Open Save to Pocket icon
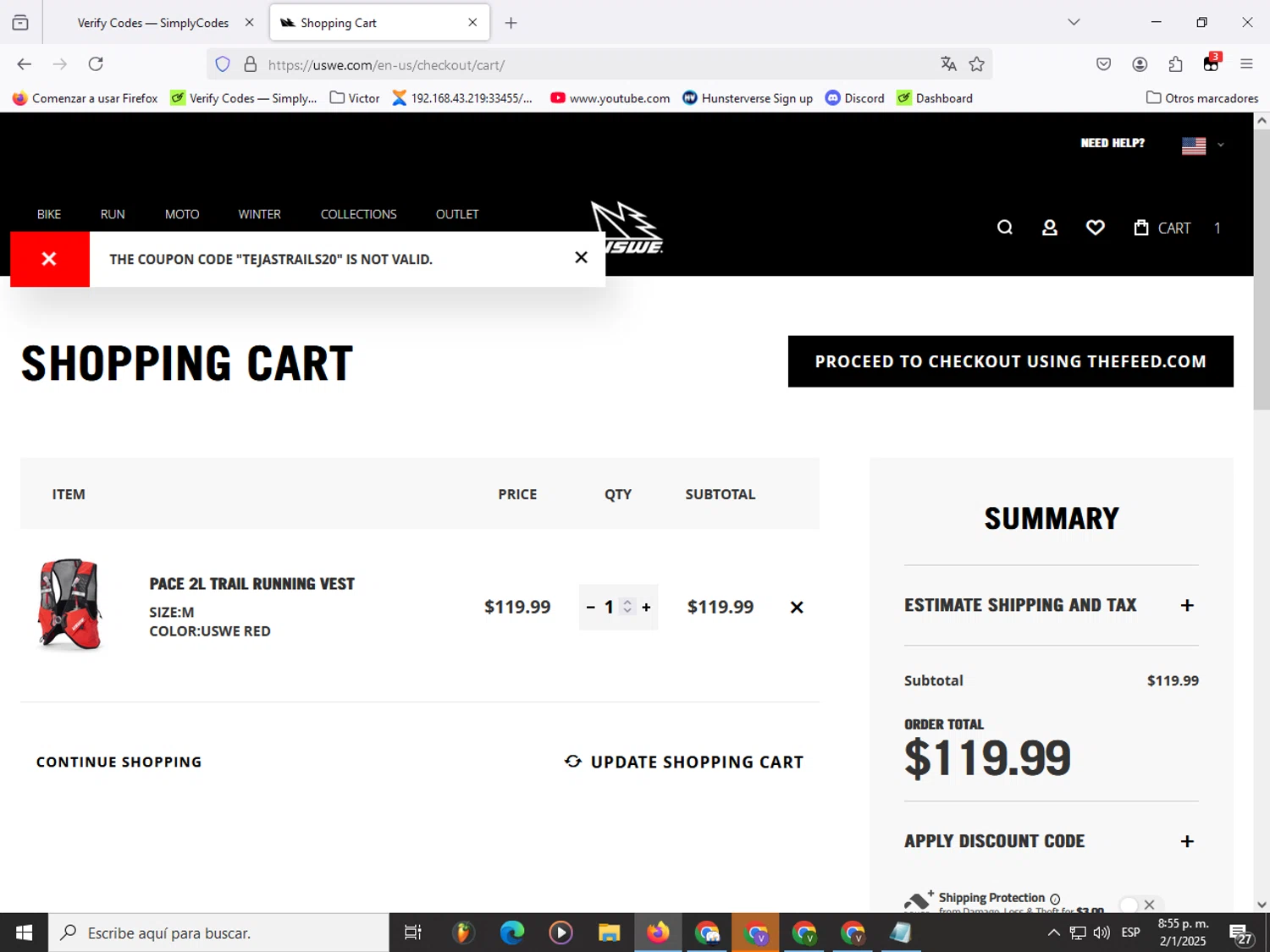This screenshot has height=952, width=1270. click(1103, 63)
